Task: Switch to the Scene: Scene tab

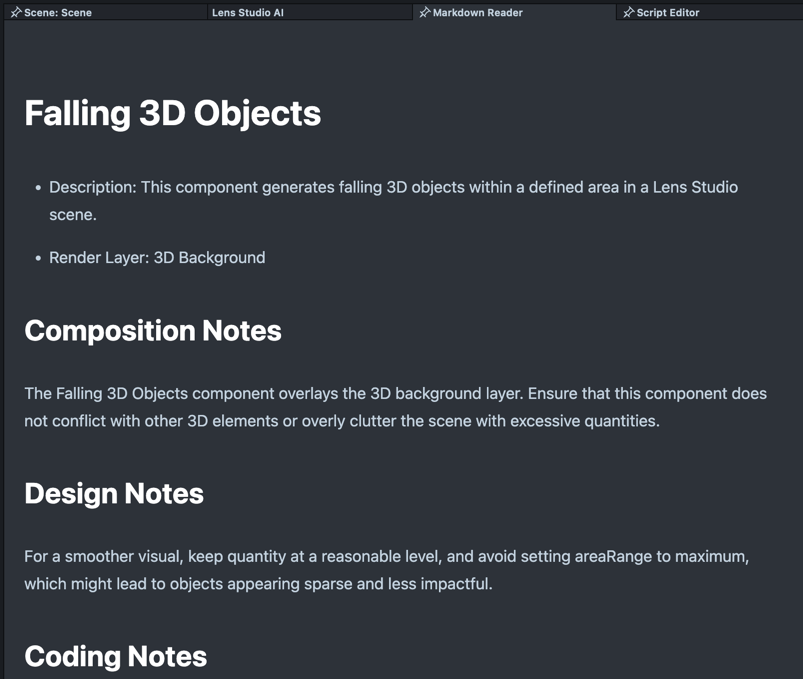Action: (x=58, y=13)
